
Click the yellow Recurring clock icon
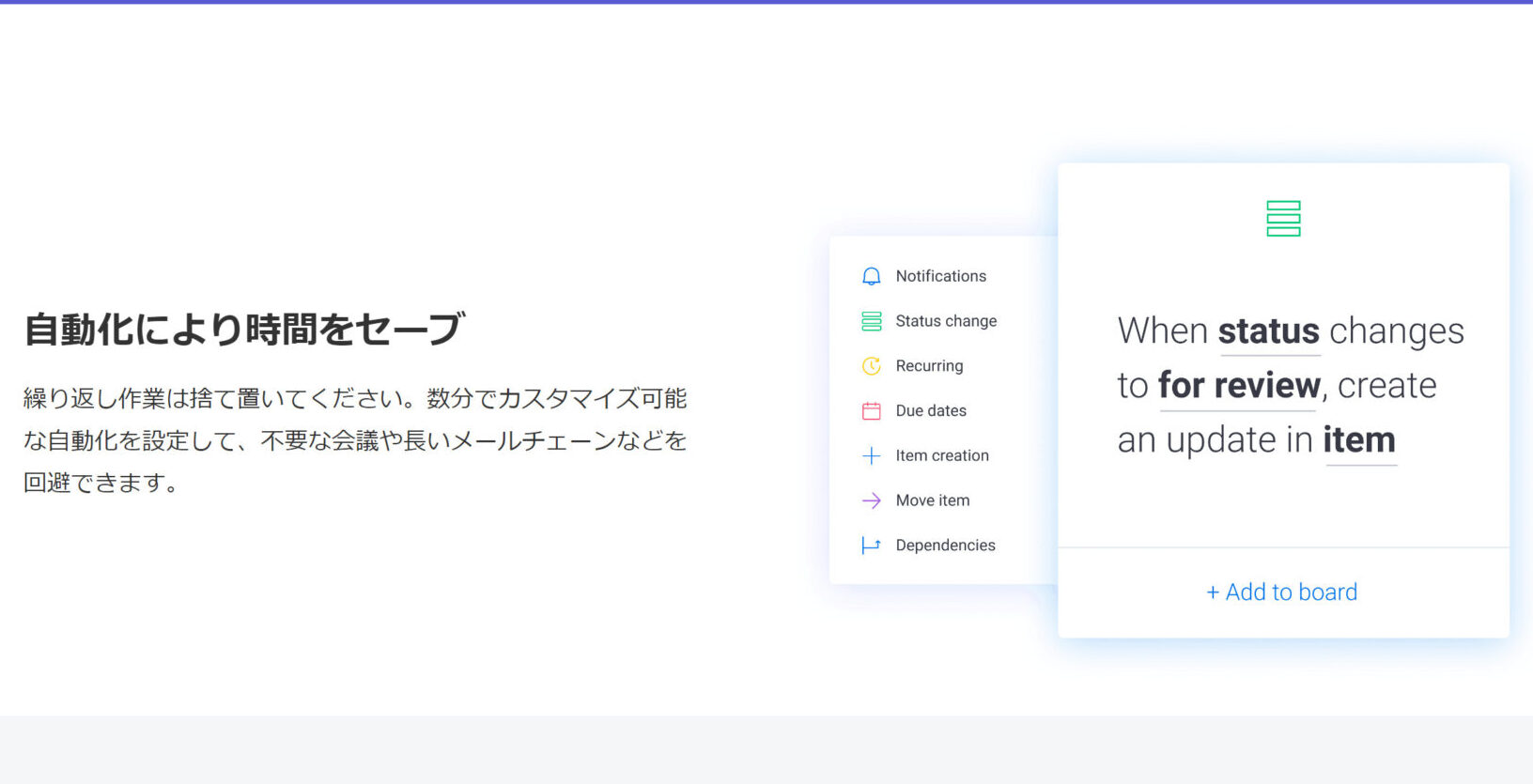pos(871,366)
